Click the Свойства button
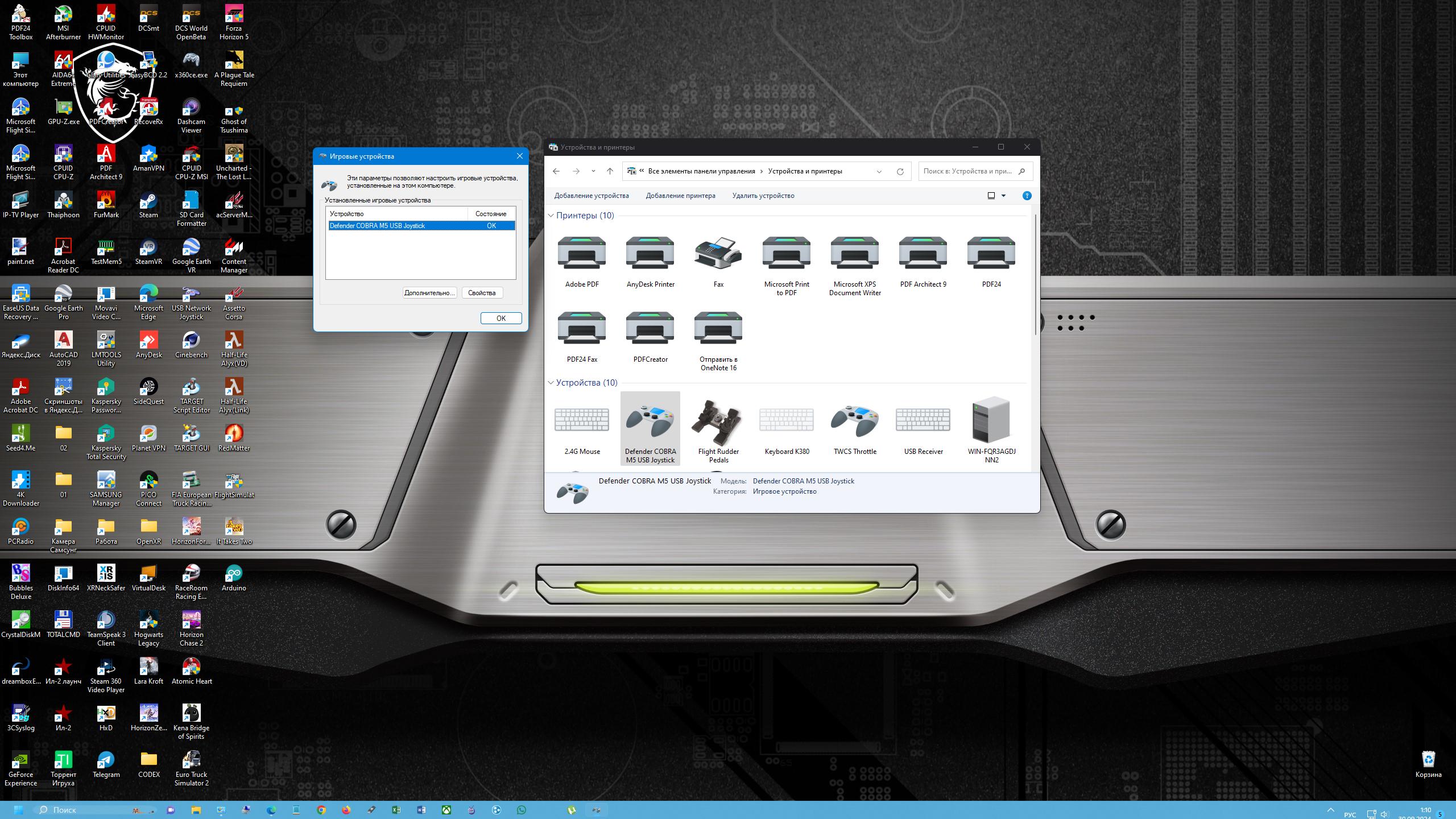 point(482,293)
